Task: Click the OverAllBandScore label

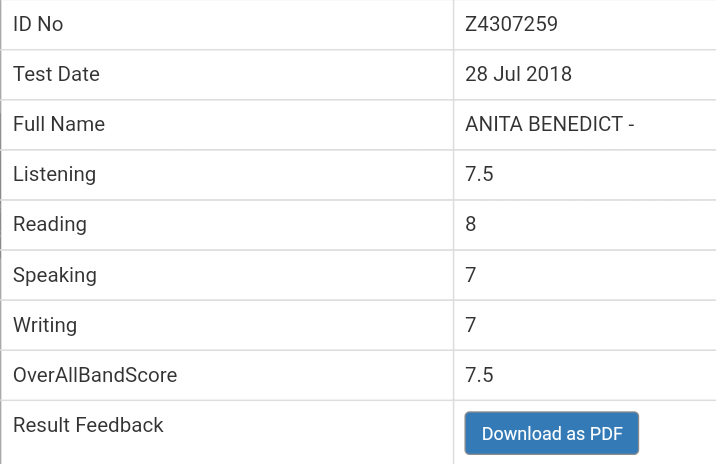Action: click(x=95, y=375)
